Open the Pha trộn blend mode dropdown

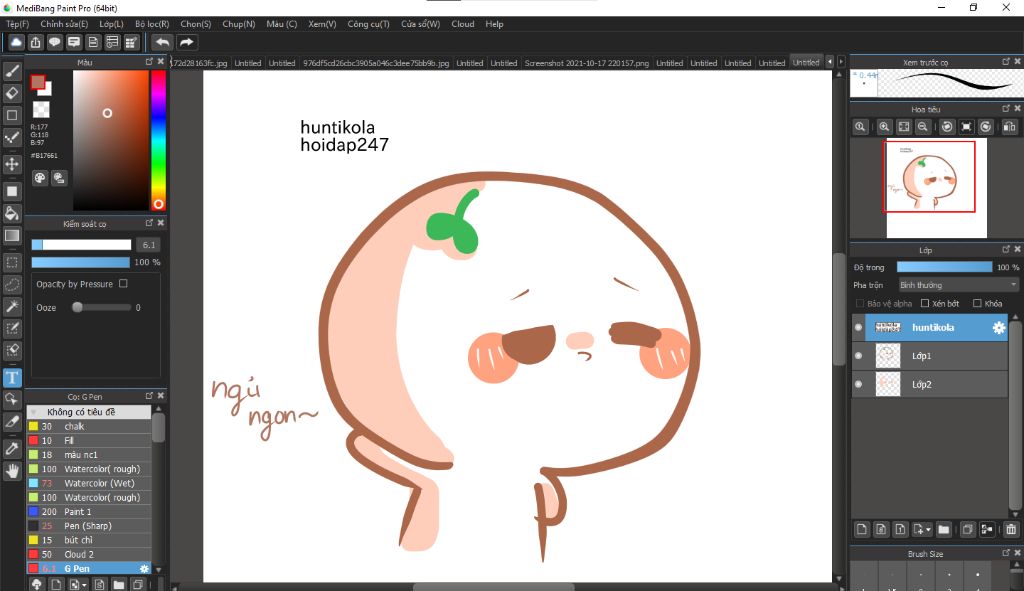[958, 285]
